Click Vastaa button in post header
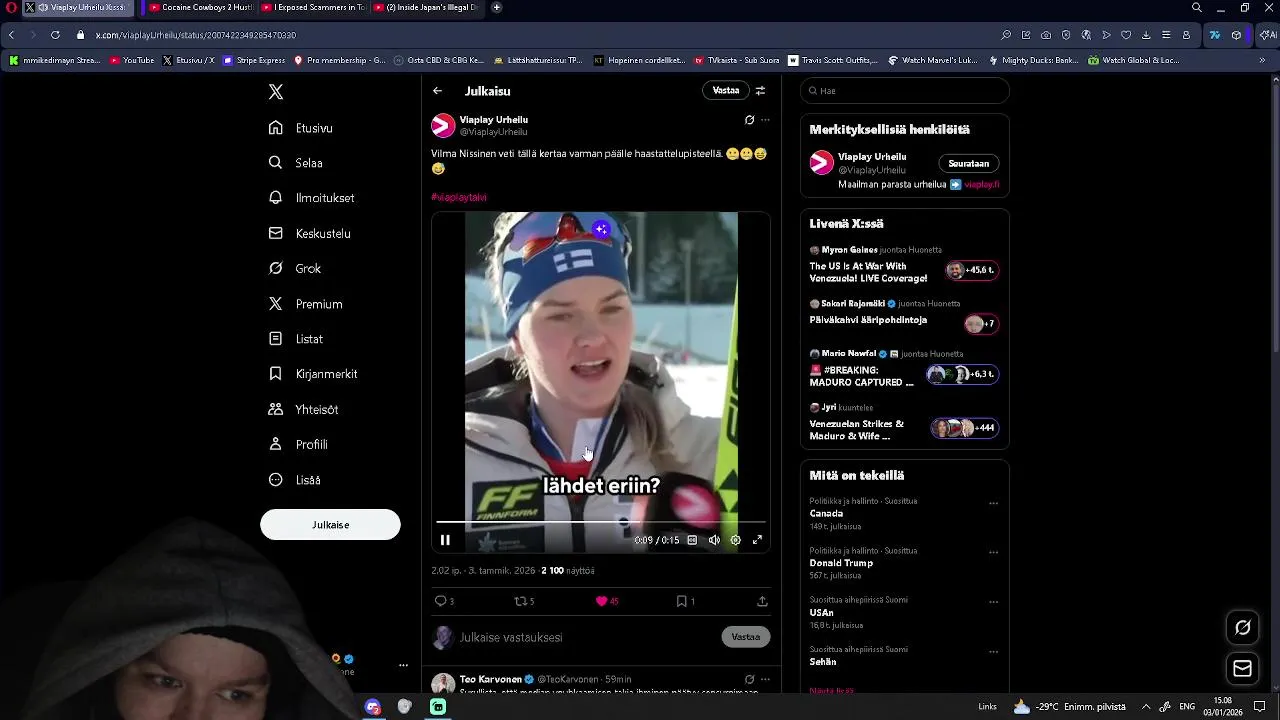This screenshot has width=1280, height=720. (x=726, y=90)
